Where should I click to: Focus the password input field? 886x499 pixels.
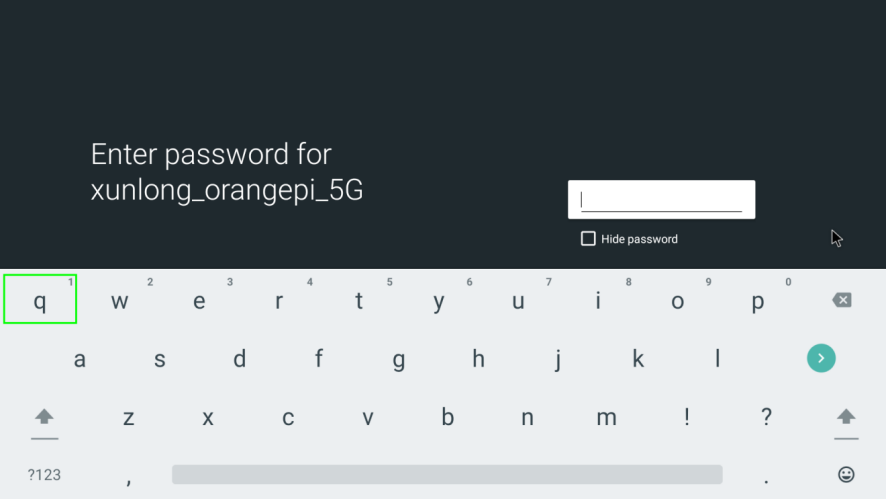click(x=661, y=199)
